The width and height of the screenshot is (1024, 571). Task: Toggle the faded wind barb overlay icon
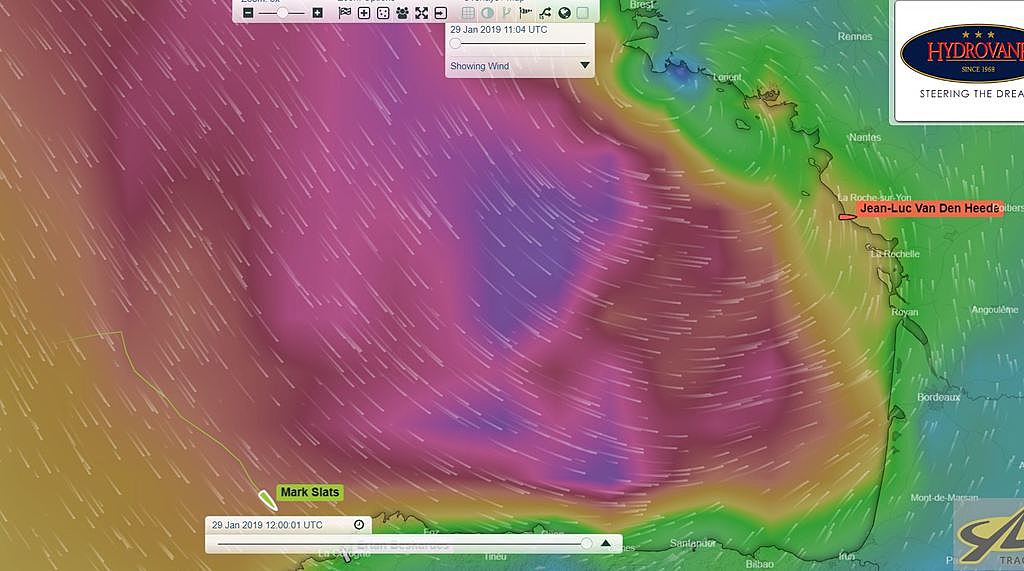(506, 12)
